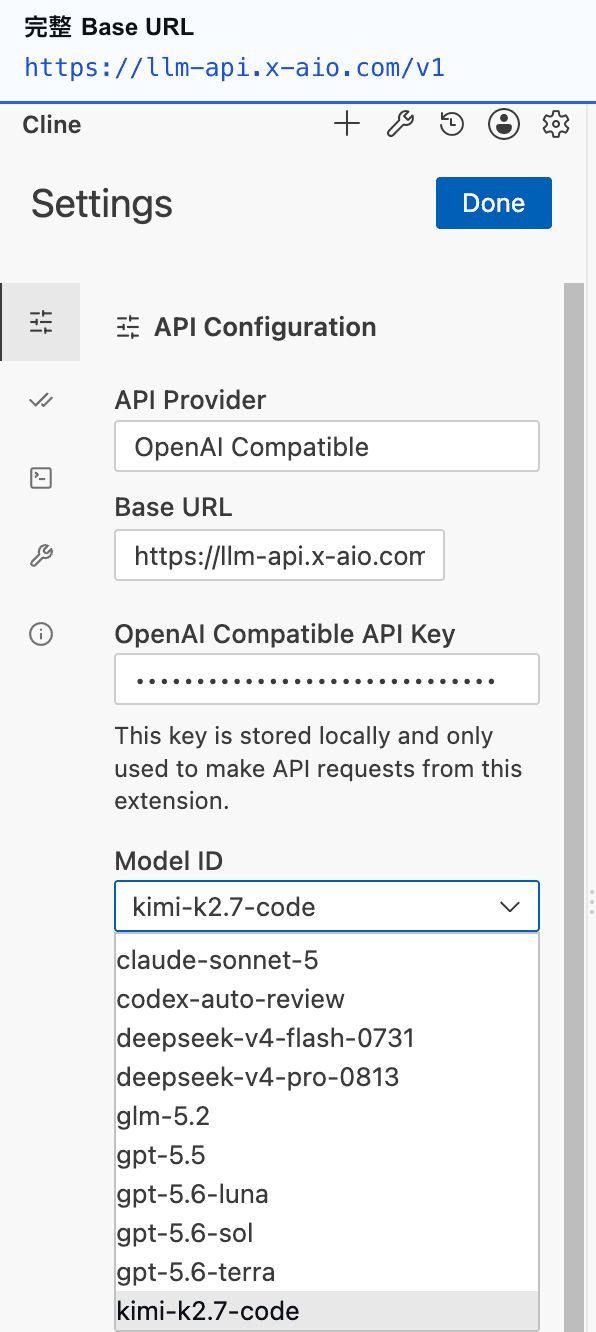Open the API Provider dropdown
The image size is (596, 1332).
coord(327,446)
